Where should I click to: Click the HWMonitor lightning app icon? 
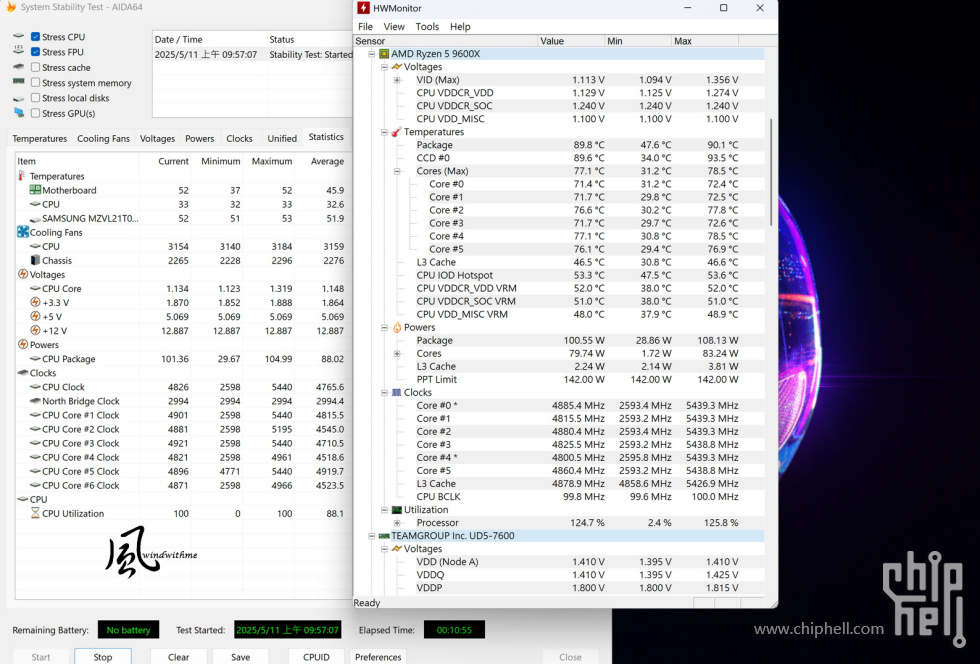363,8
